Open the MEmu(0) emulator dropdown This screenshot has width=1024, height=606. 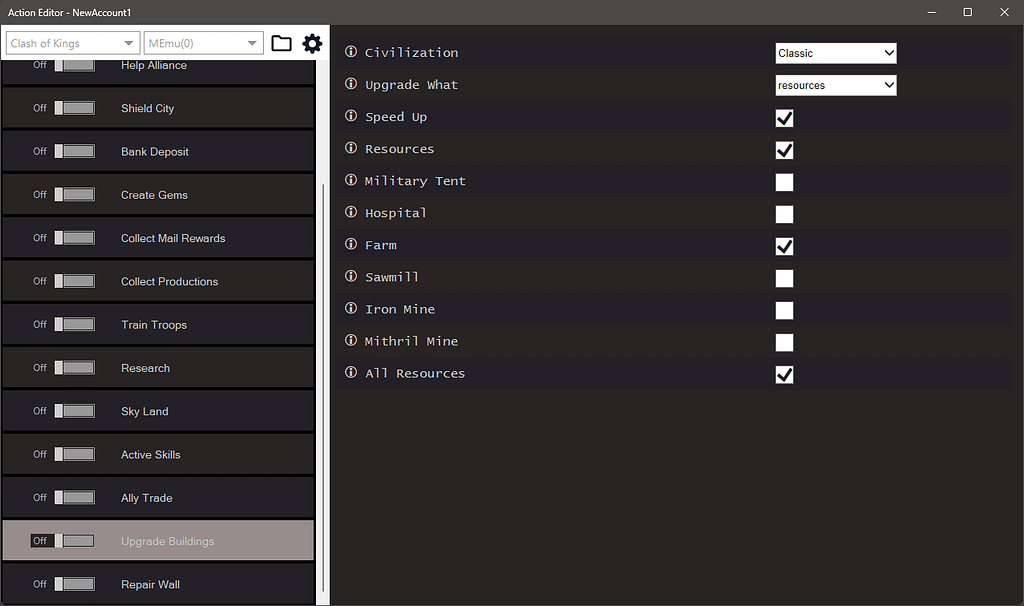click(203, 43)
